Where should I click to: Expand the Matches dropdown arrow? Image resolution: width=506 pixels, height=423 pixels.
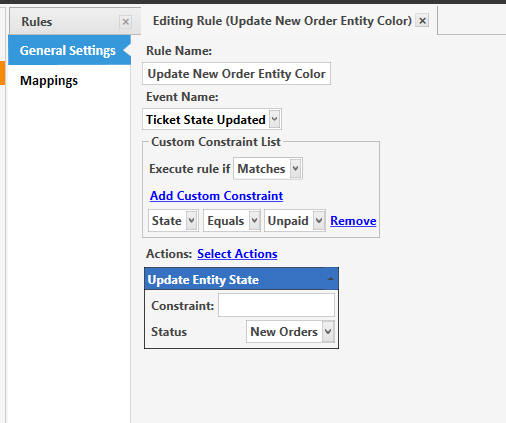tap(295, 168)
